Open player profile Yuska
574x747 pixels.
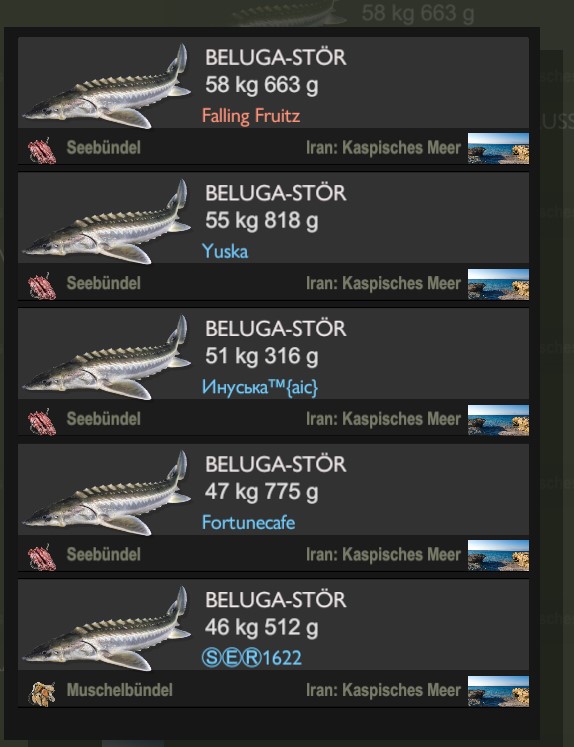click(x=225, y=251)
